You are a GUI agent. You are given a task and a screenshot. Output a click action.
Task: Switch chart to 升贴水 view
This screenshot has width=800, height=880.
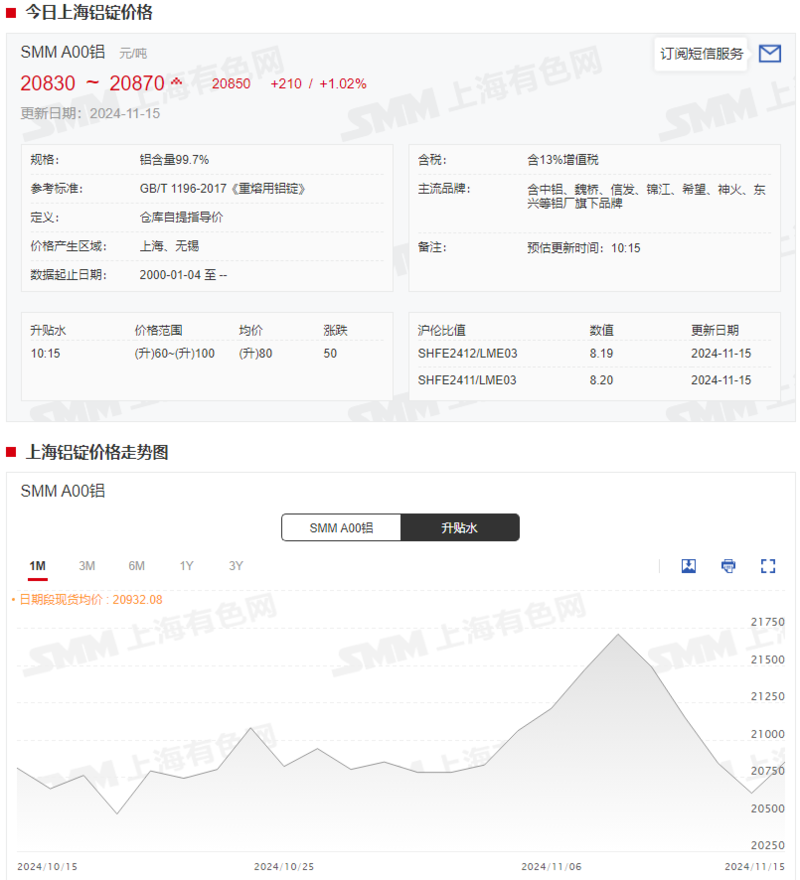pos(459,528)
